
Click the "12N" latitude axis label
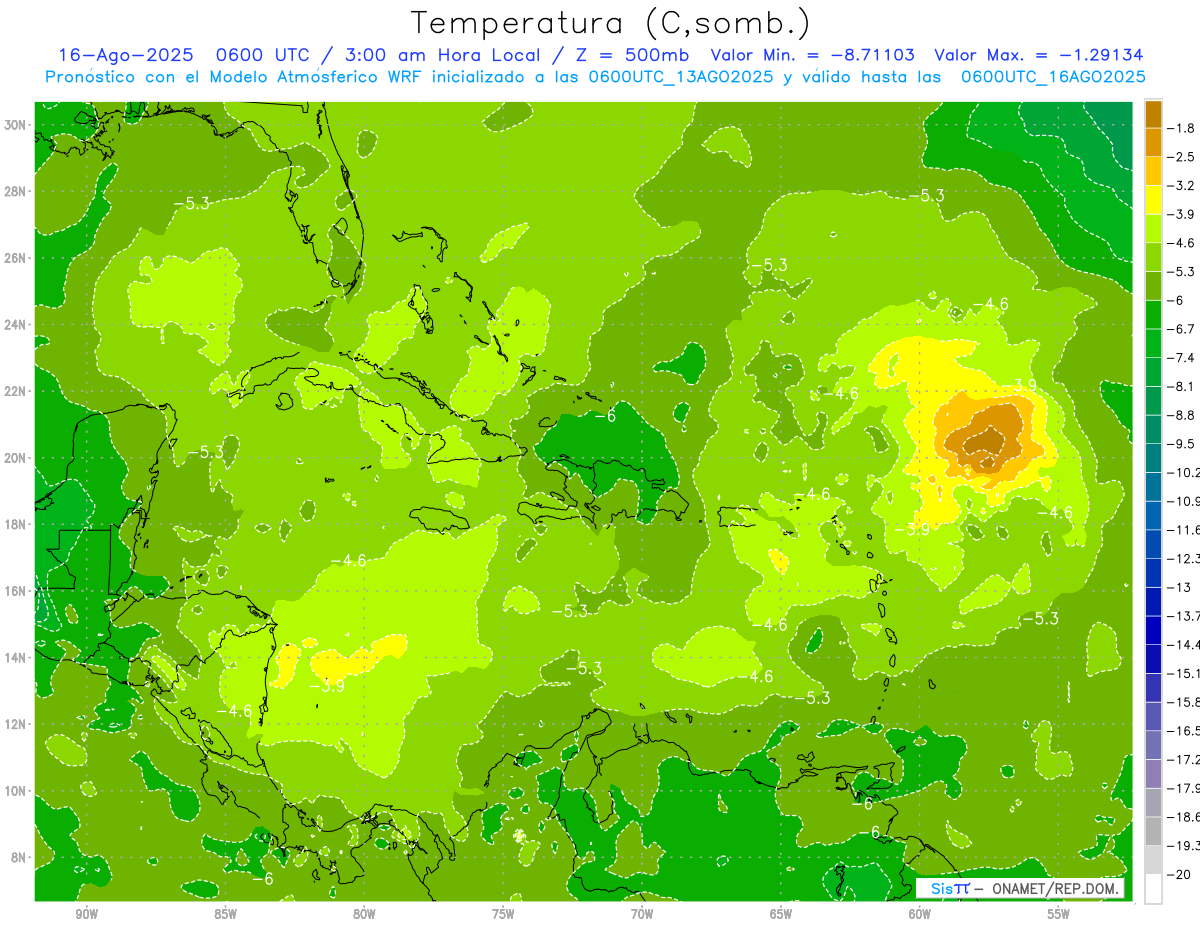point(15,724)
